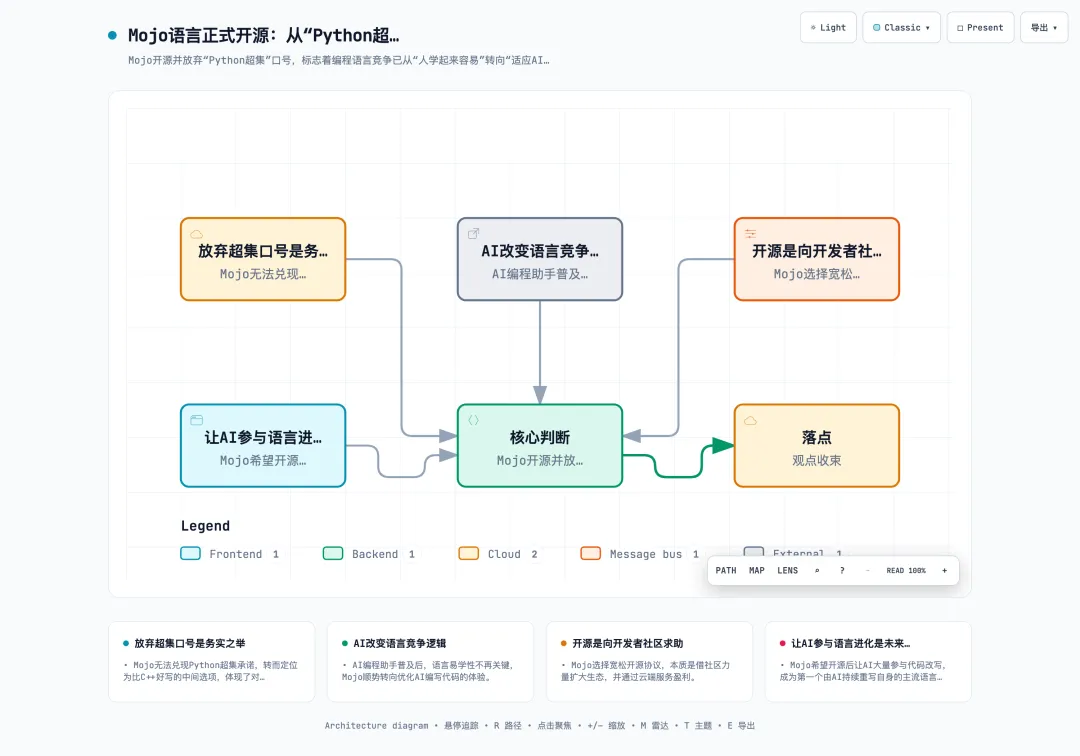Select the 放弃超集口号是务 diagram node
This screenshot has width=1080, height=756.
tap(263, 259)
